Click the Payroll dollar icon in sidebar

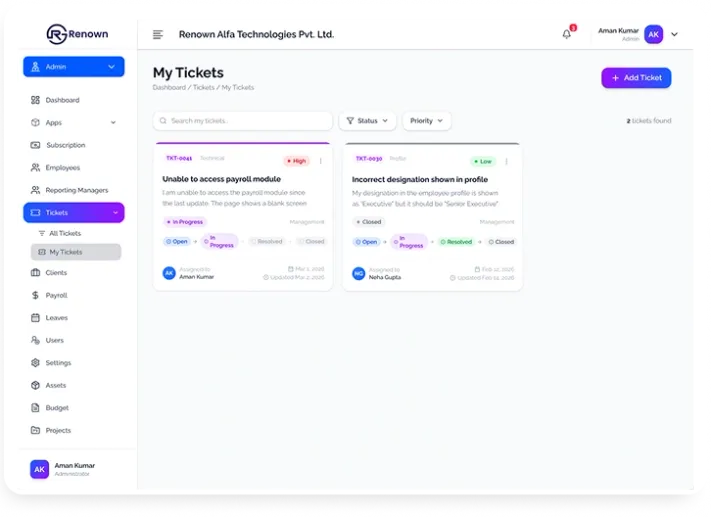click(x=36, y=295)
